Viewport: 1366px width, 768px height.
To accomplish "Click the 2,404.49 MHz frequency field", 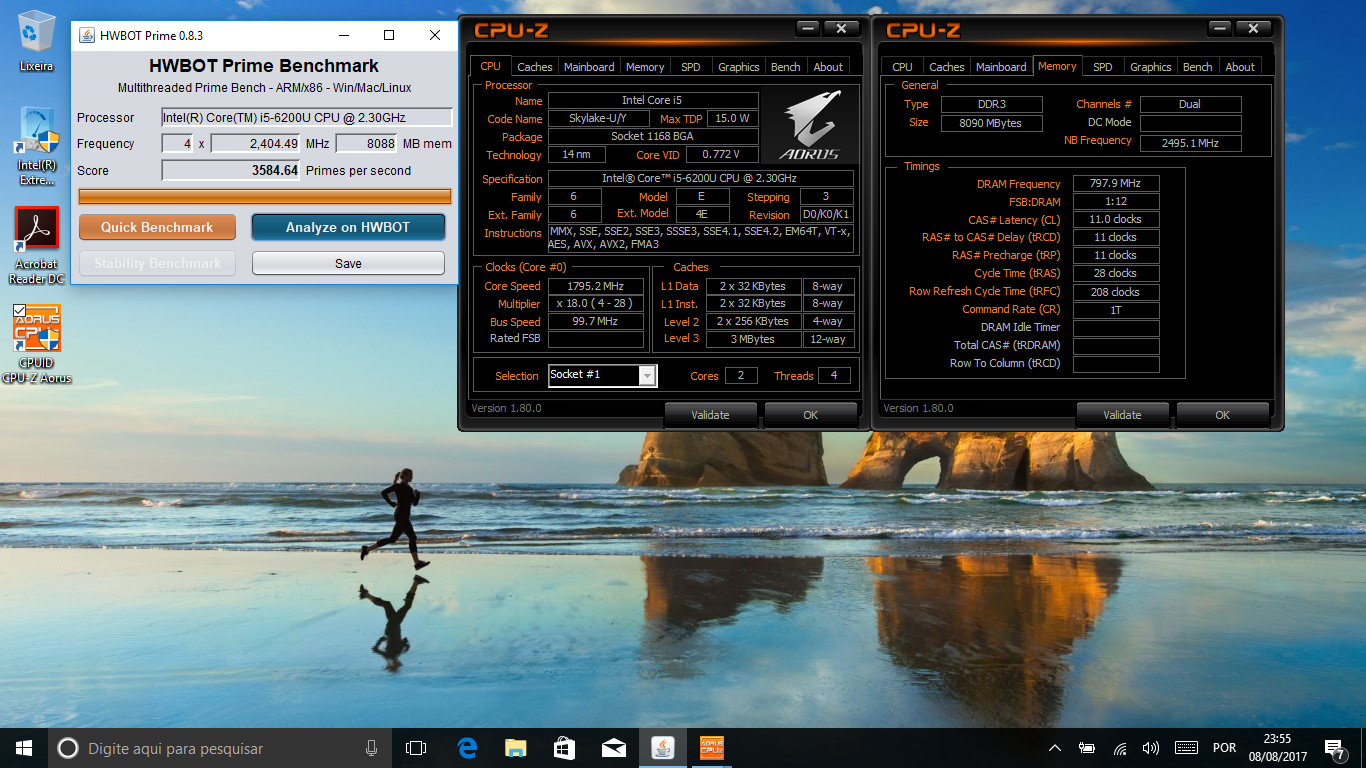I will tap(255, 143).
